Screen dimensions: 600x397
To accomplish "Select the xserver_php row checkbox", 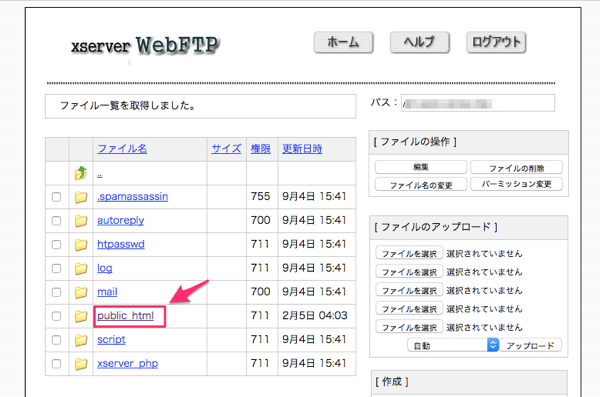I will pyautogui.click(x=56, y=363).
